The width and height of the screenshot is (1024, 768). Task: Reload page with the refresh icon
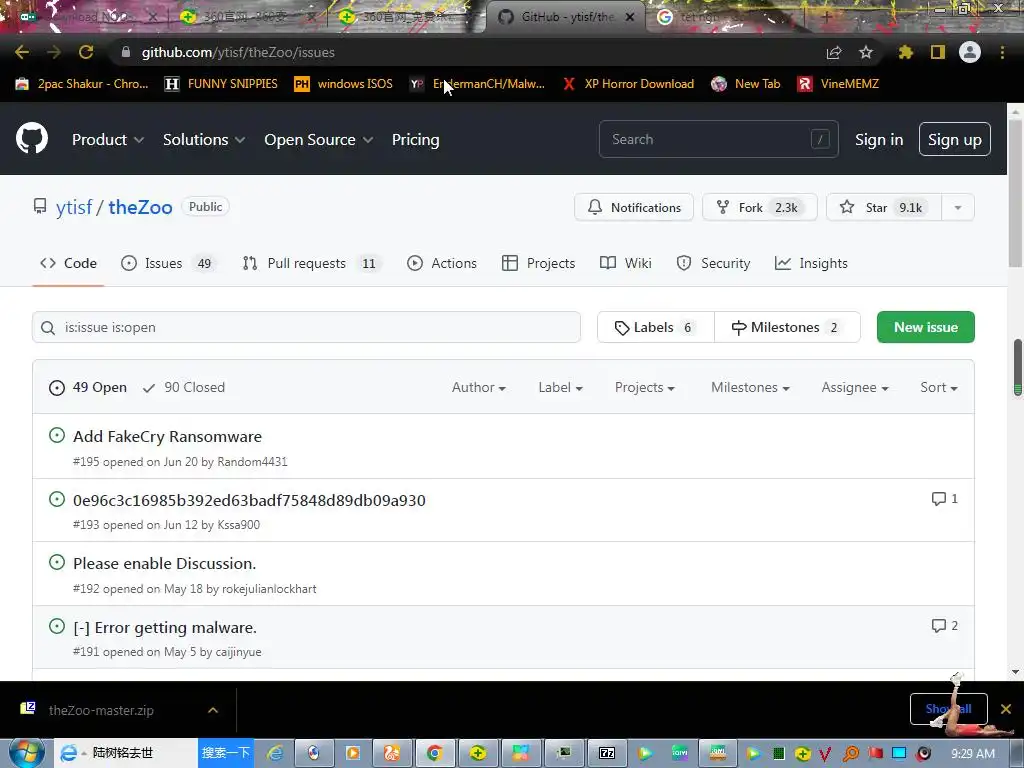pos(86,52)
